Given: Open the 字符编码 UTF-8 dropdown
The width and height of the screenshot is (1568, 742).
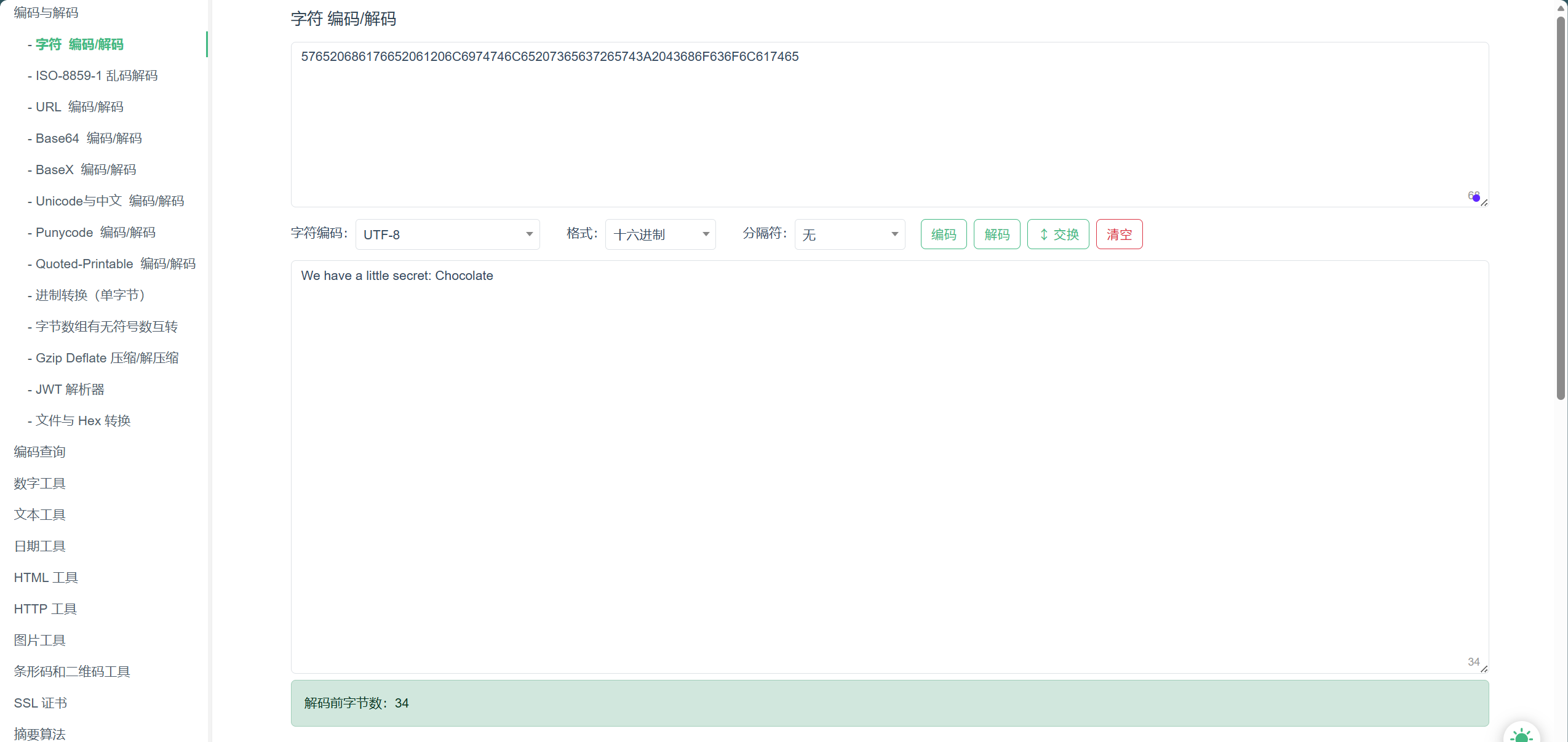Looking at the screenshot, I should click(447, 234).
